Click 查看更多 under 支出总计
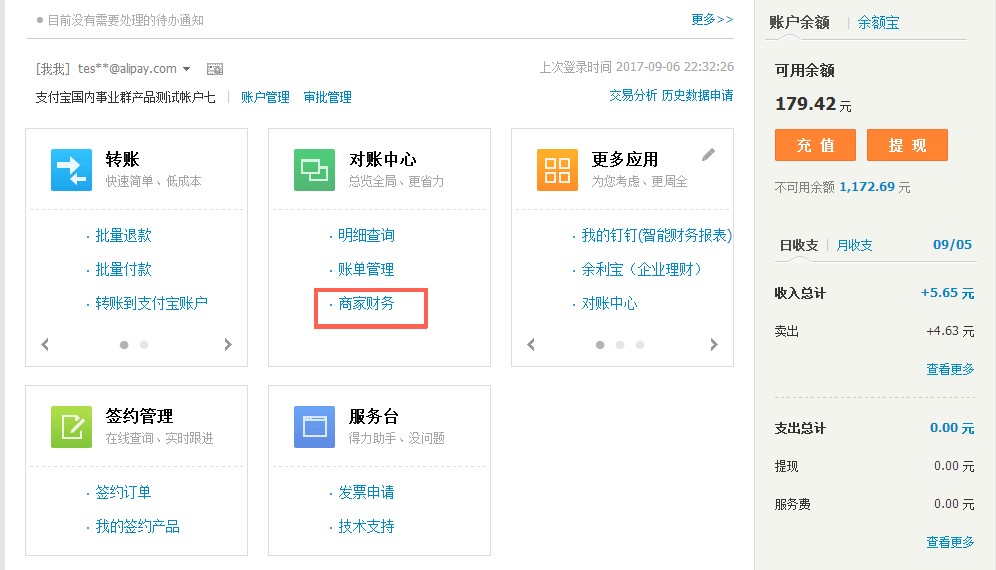This screenshot has width=996, height=570. pos(950,542)
